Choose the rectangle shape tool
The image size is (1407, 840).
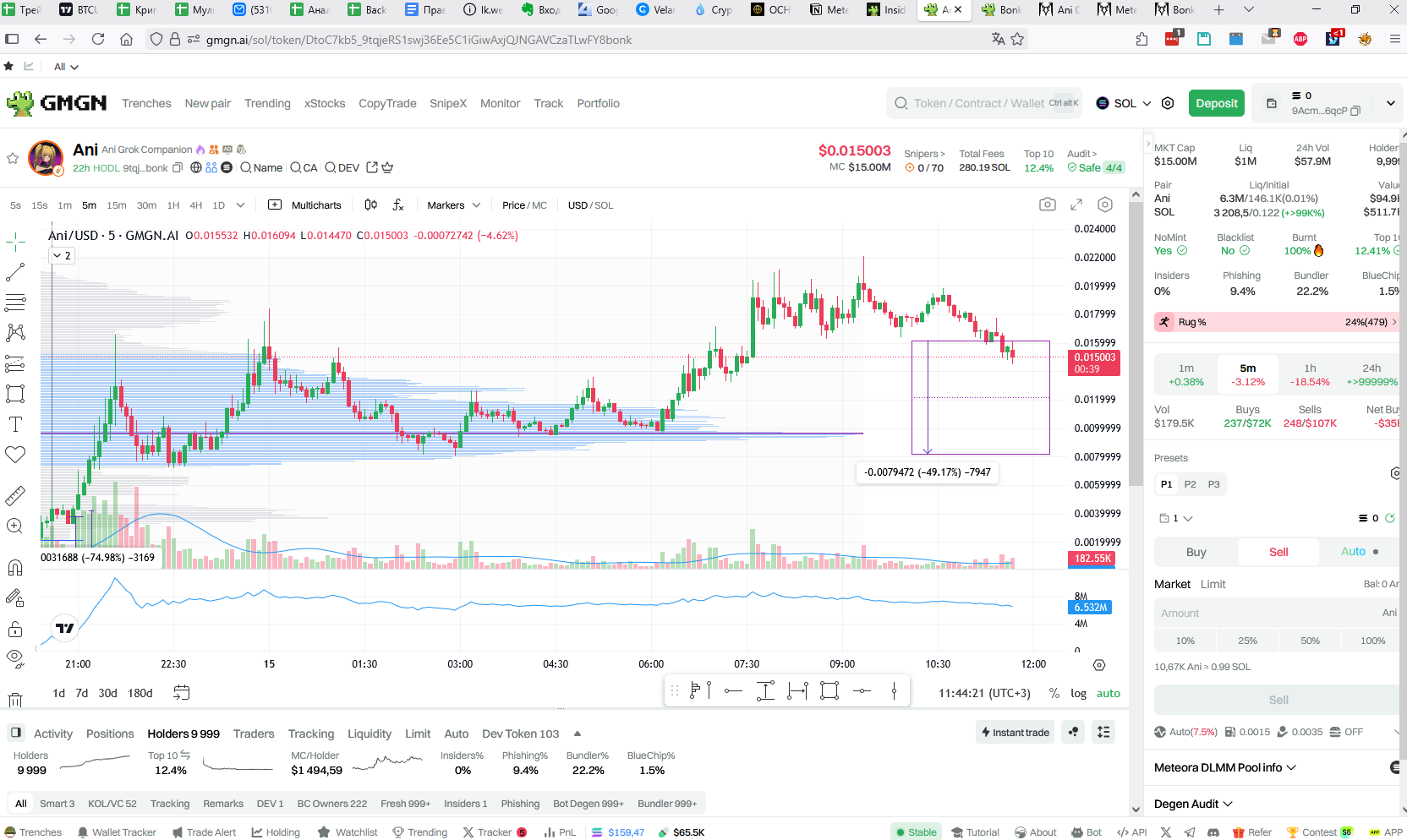click(15, 394)
